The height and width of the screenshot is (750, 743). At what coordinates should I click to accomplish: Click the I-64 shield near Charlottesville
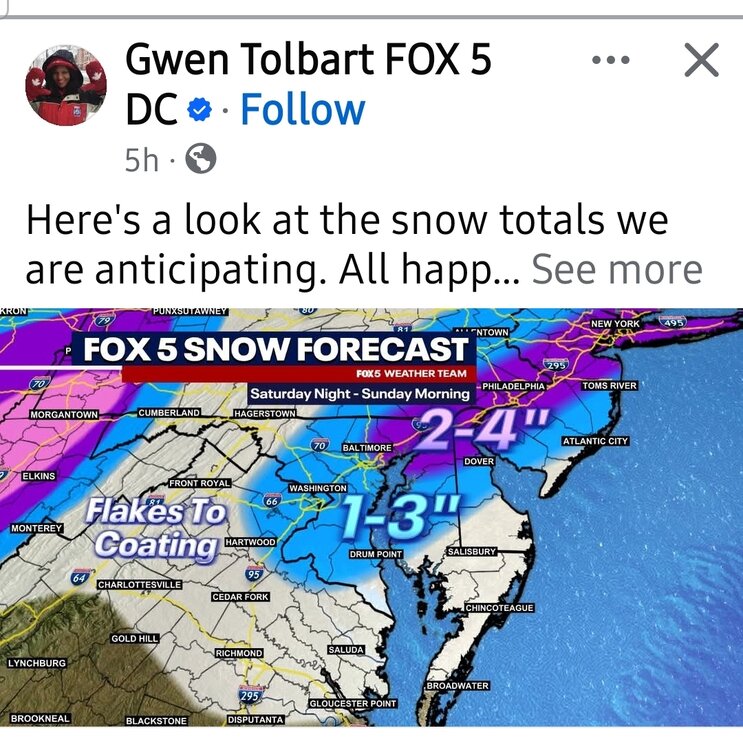tap(78, 579)
